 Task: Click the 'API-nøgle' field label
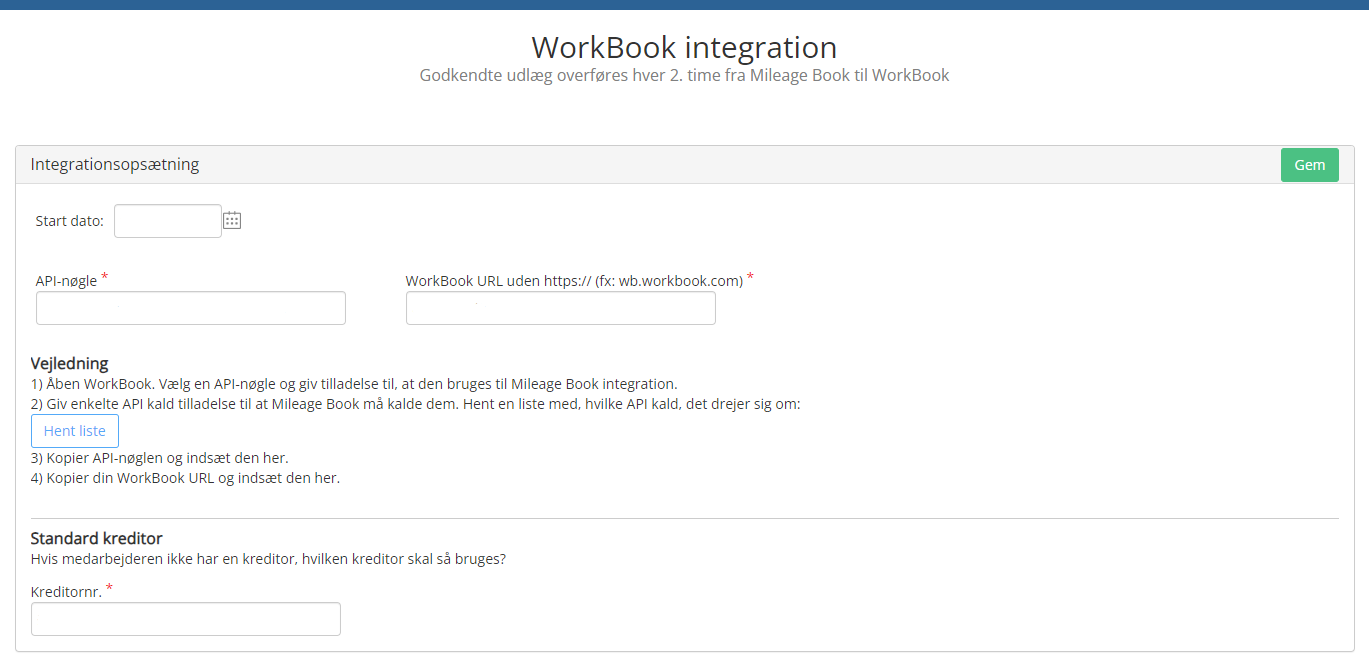(67, 281)
